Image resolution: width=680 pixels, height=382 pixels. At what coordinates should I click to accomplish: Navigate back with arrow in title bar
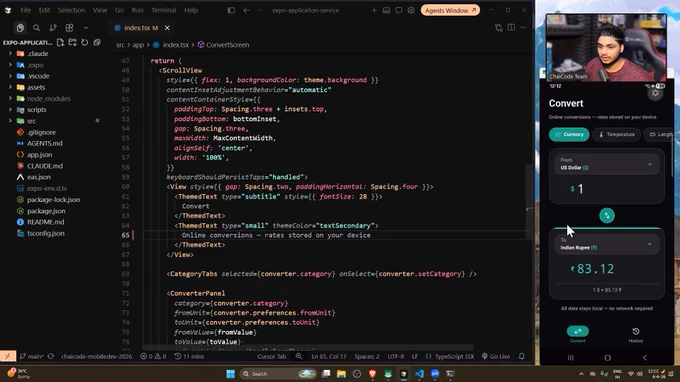coord(246,10)
